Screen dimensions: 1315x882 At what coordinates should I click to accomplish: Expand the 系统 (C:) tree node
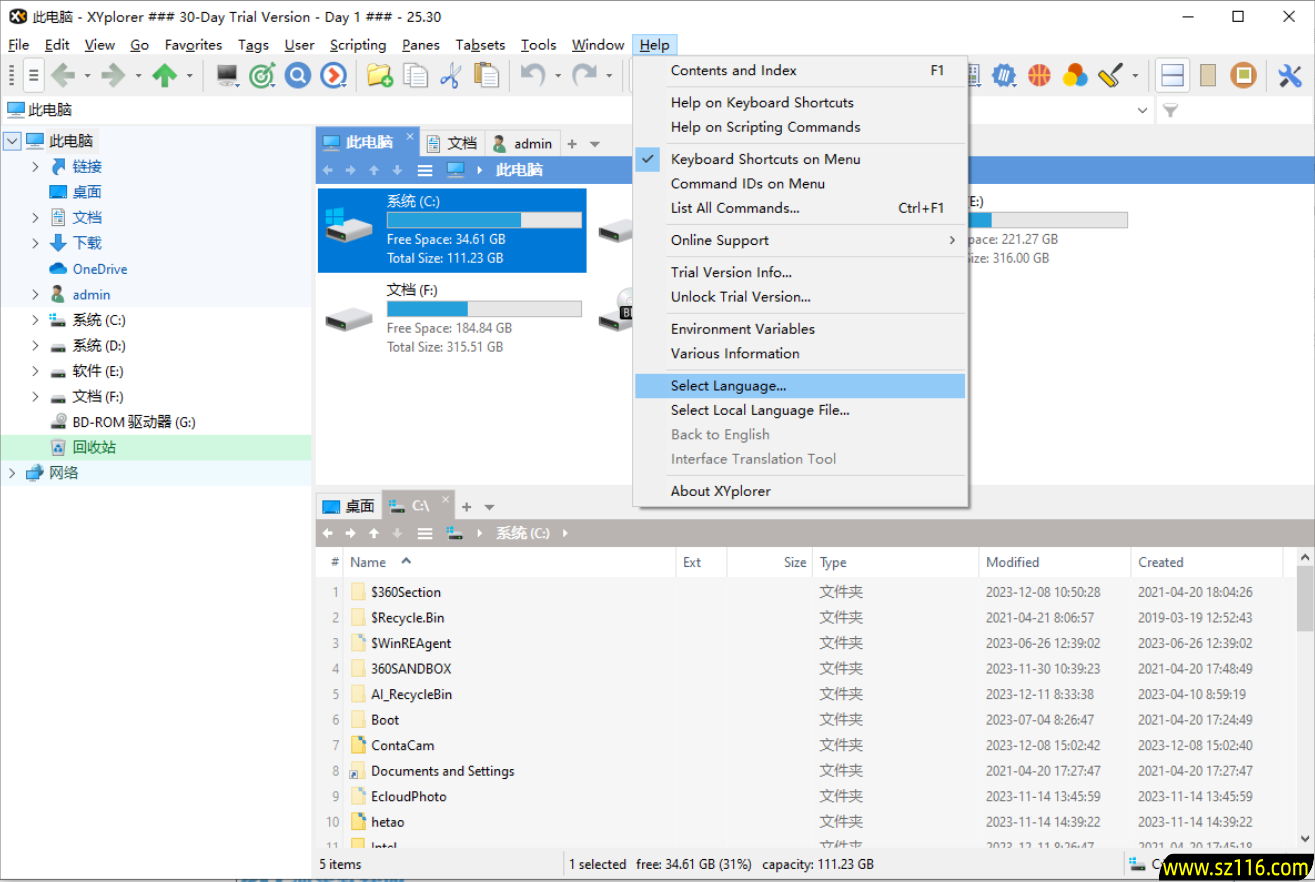pos(35,320)
